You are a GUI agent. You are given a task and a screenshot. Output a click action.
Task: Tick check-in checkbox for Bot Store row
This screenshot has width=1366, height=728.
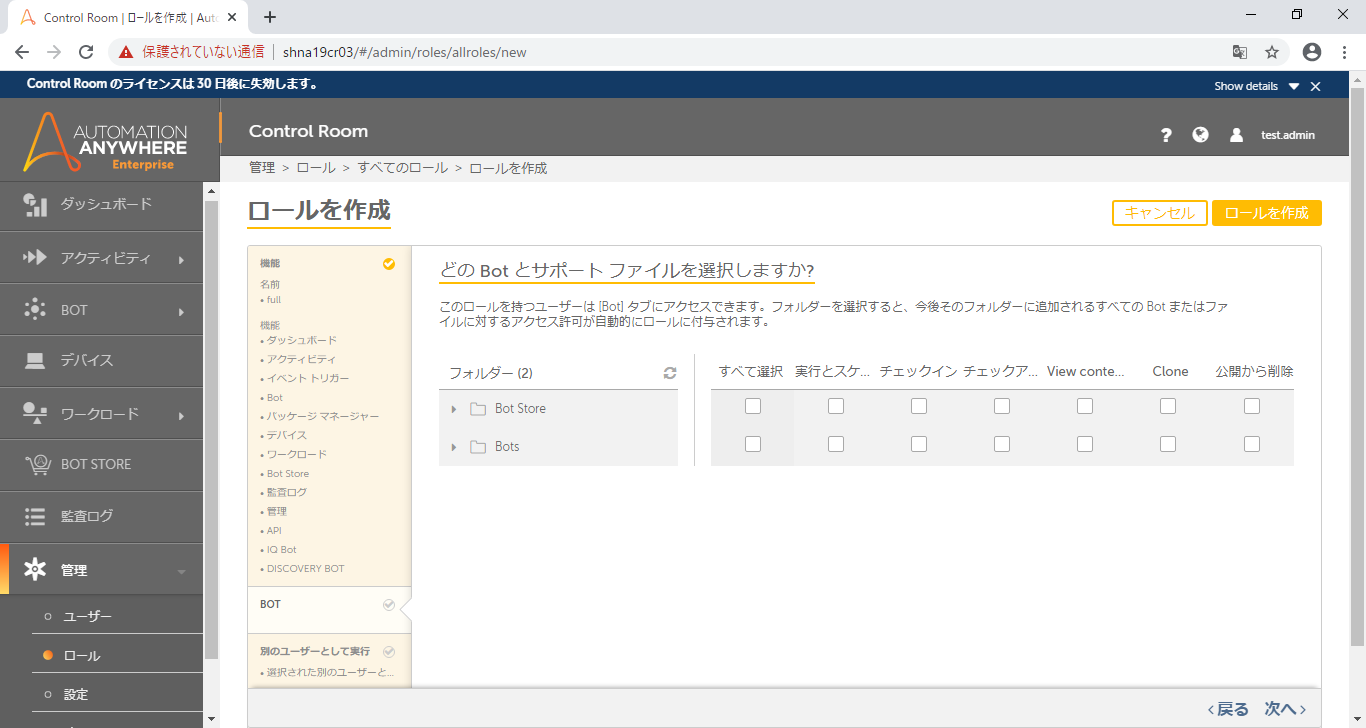[x=919, y=406]
